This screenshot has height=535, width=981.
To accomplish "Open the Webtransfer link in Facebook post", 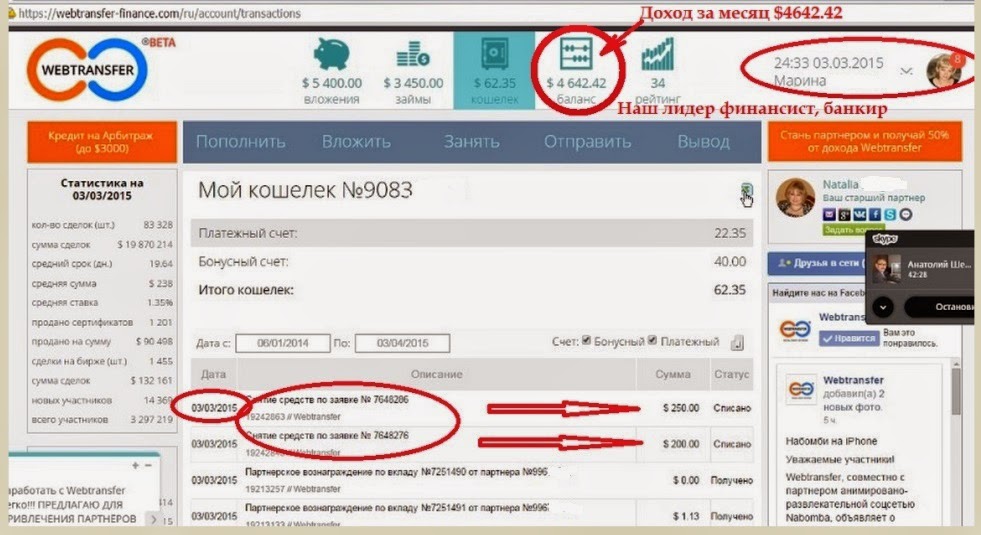I will (853, 380).
